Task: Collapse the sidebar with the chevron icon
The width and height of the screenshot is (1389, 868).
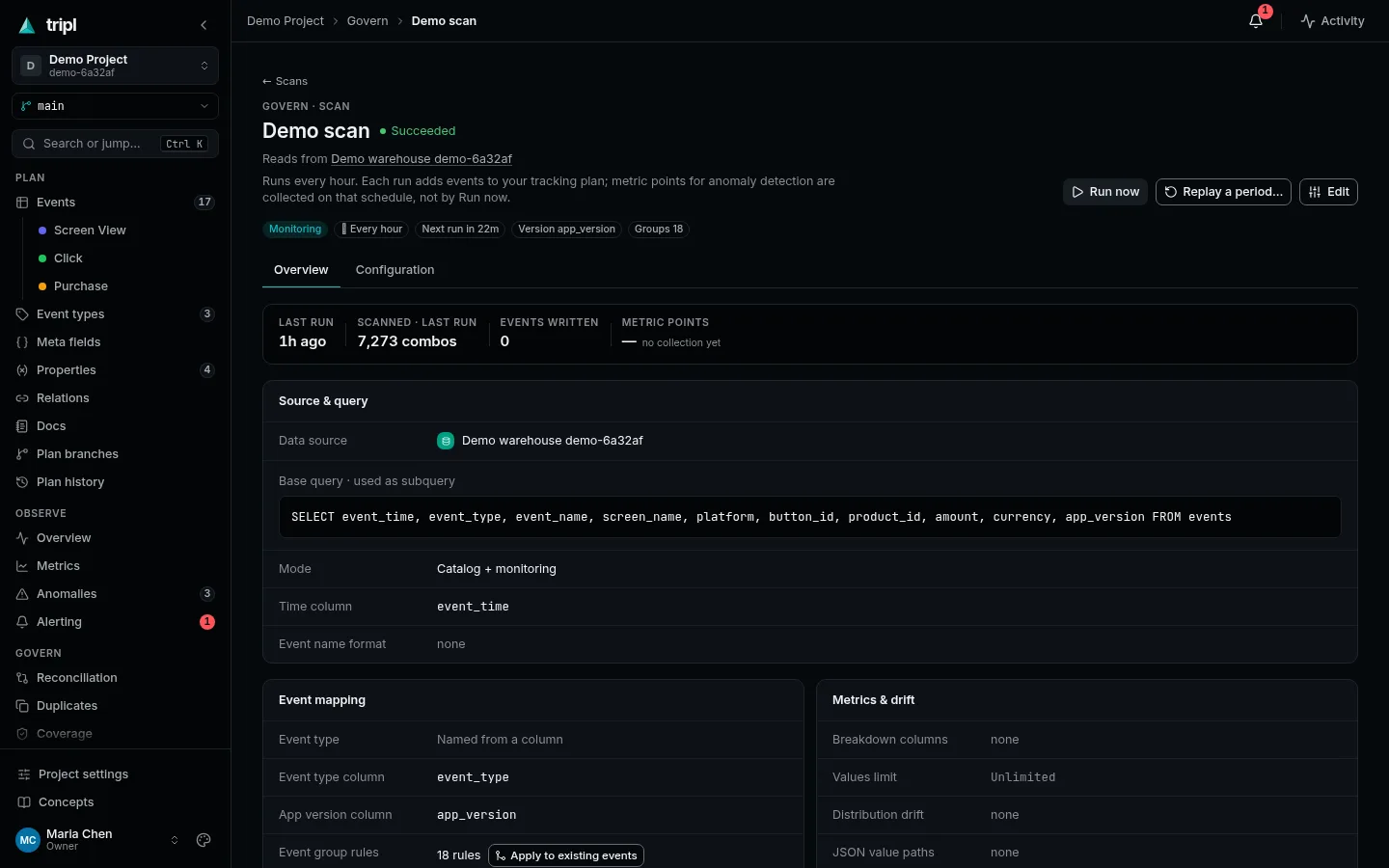Action: [x=204, y=25]
